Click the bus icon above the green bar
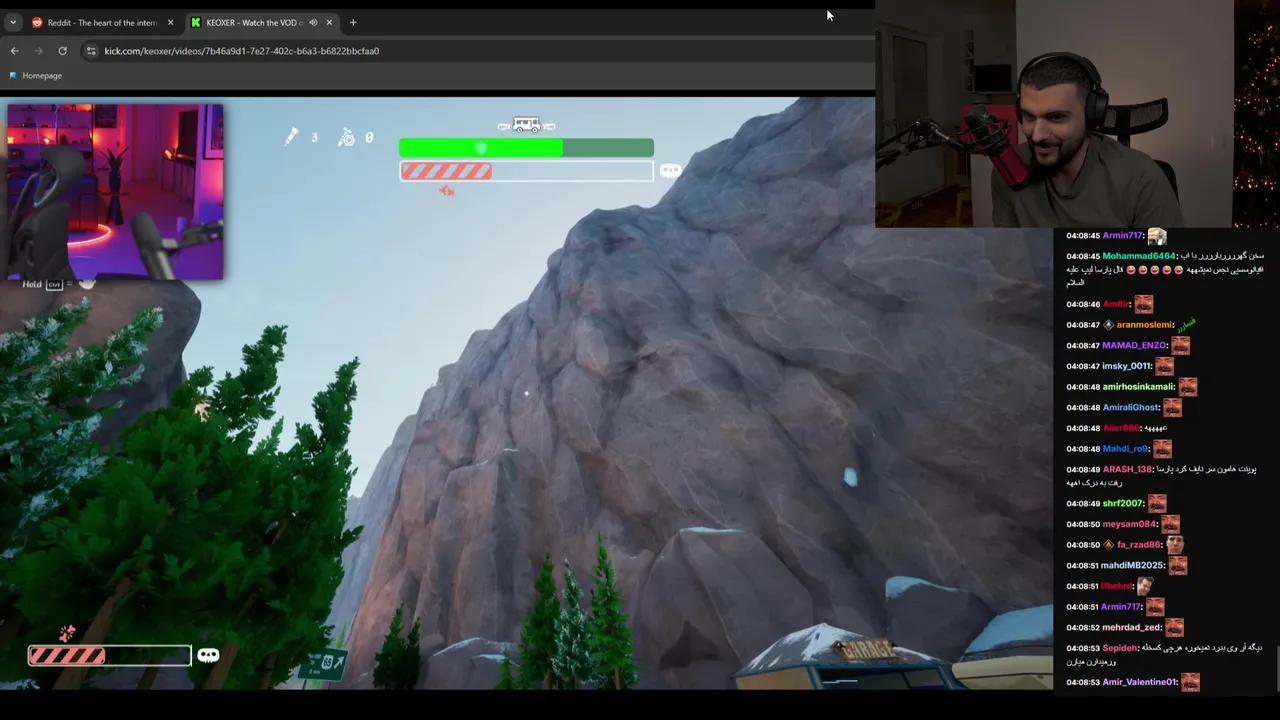This screenshot has height=720, width=1280. [x=526, y=125]
